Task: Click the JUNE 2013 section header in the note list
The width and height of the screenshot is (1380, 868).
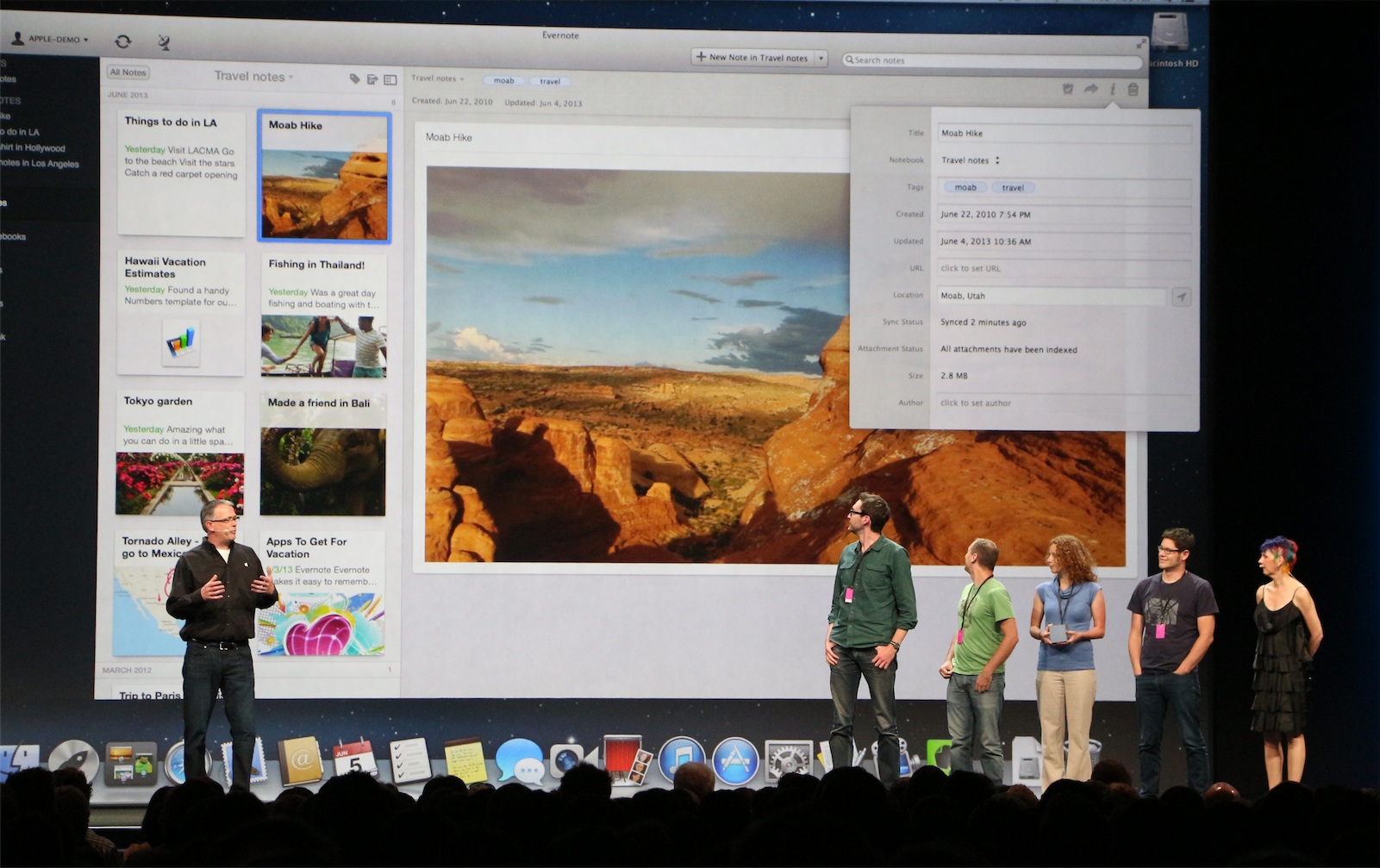Action: [128, 95]
